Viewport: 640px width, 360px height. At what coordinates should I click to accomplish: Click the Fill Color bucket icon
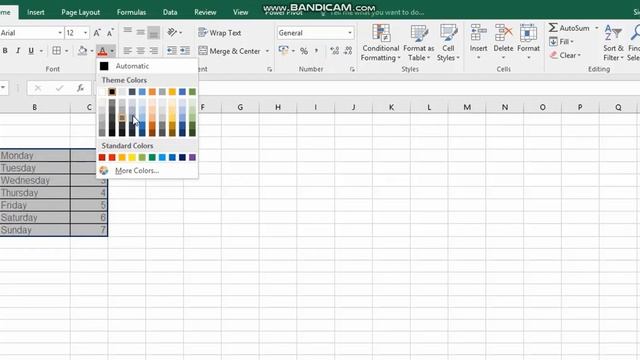tap(82, 51)
